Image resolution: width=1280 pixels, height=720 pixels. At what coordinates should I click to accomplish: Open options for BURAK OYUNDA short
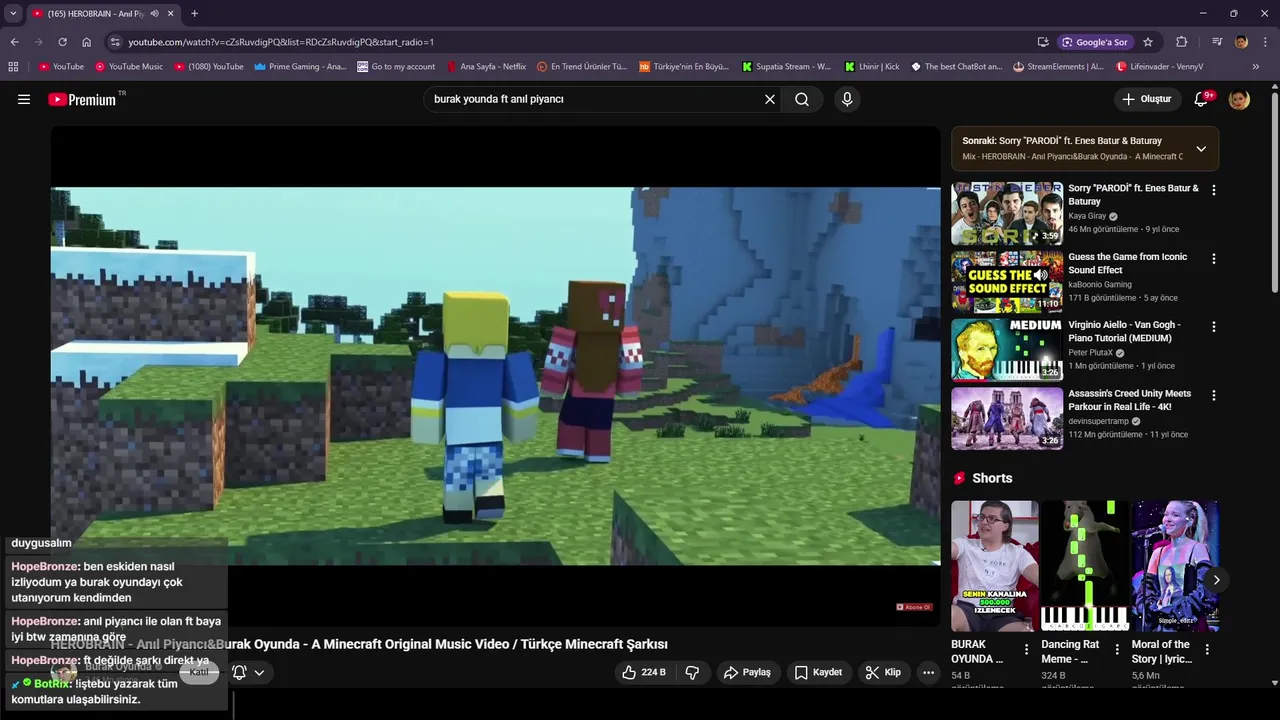coord(1026,649)
